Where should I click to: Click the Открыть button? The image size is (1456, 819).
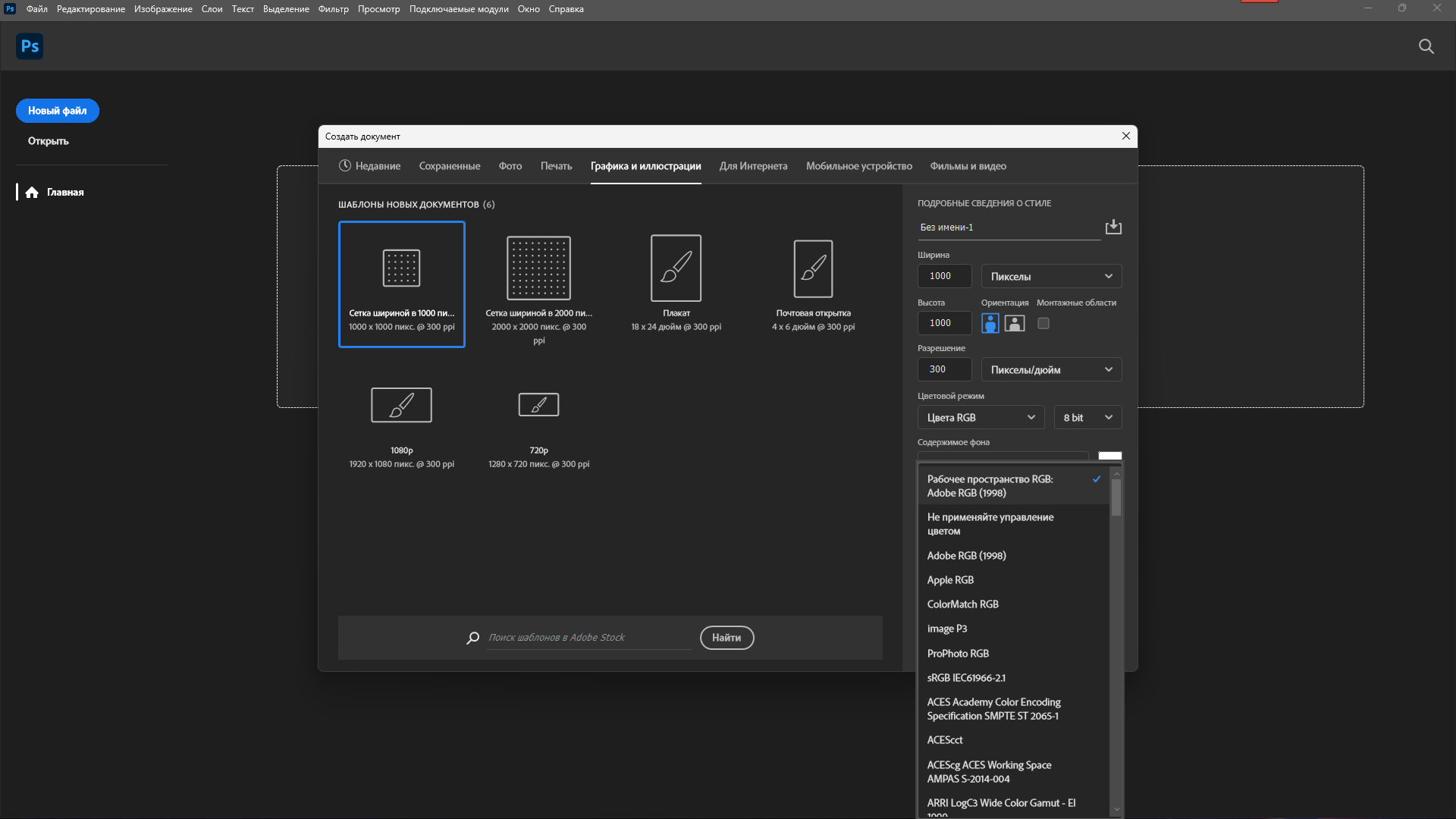[49, 141]
